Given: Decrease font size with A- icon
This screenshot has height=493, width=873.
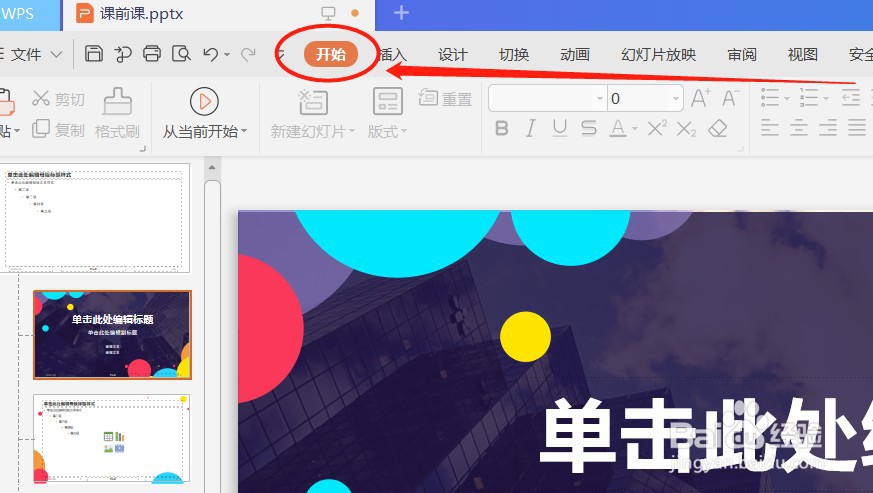Looking at the screenshot, I should (x=730, y=98).
